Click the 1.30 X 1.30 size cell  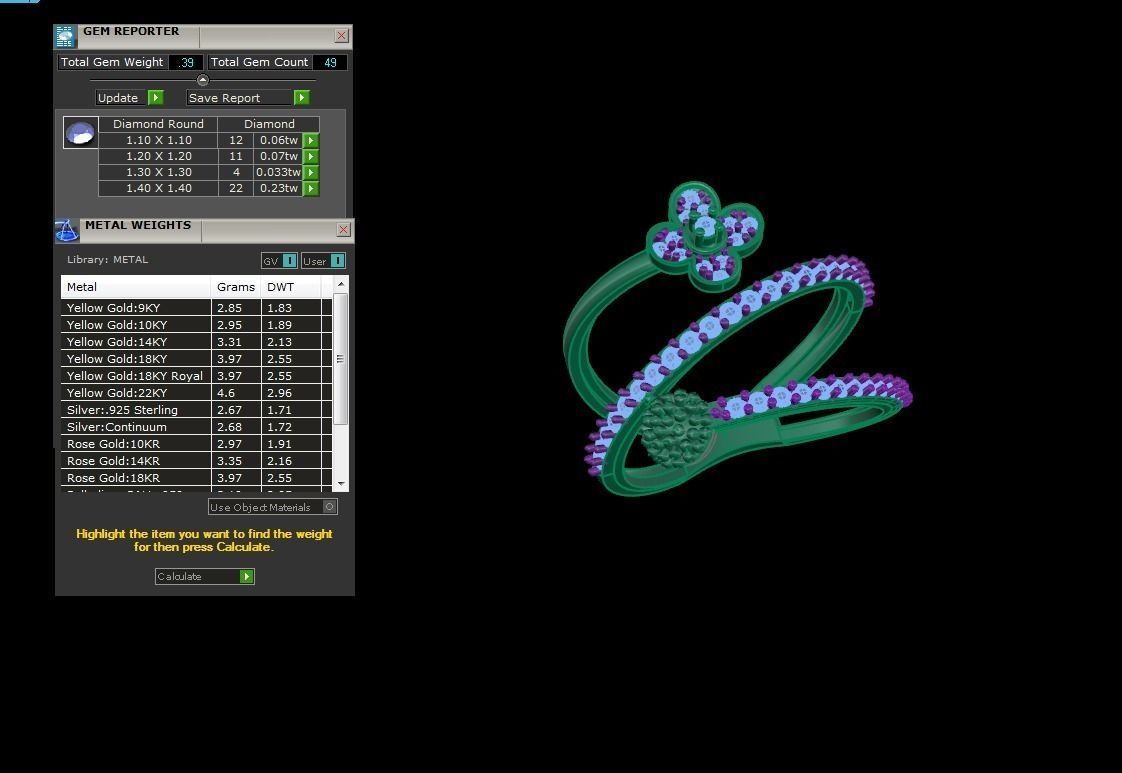tap(158, 172)
